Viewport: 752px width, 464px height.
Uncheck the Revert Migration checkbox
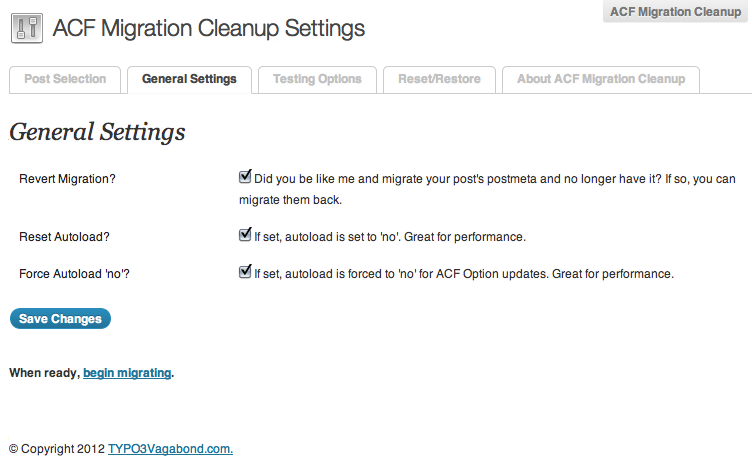pyautogui.click(x=245, y=177)
